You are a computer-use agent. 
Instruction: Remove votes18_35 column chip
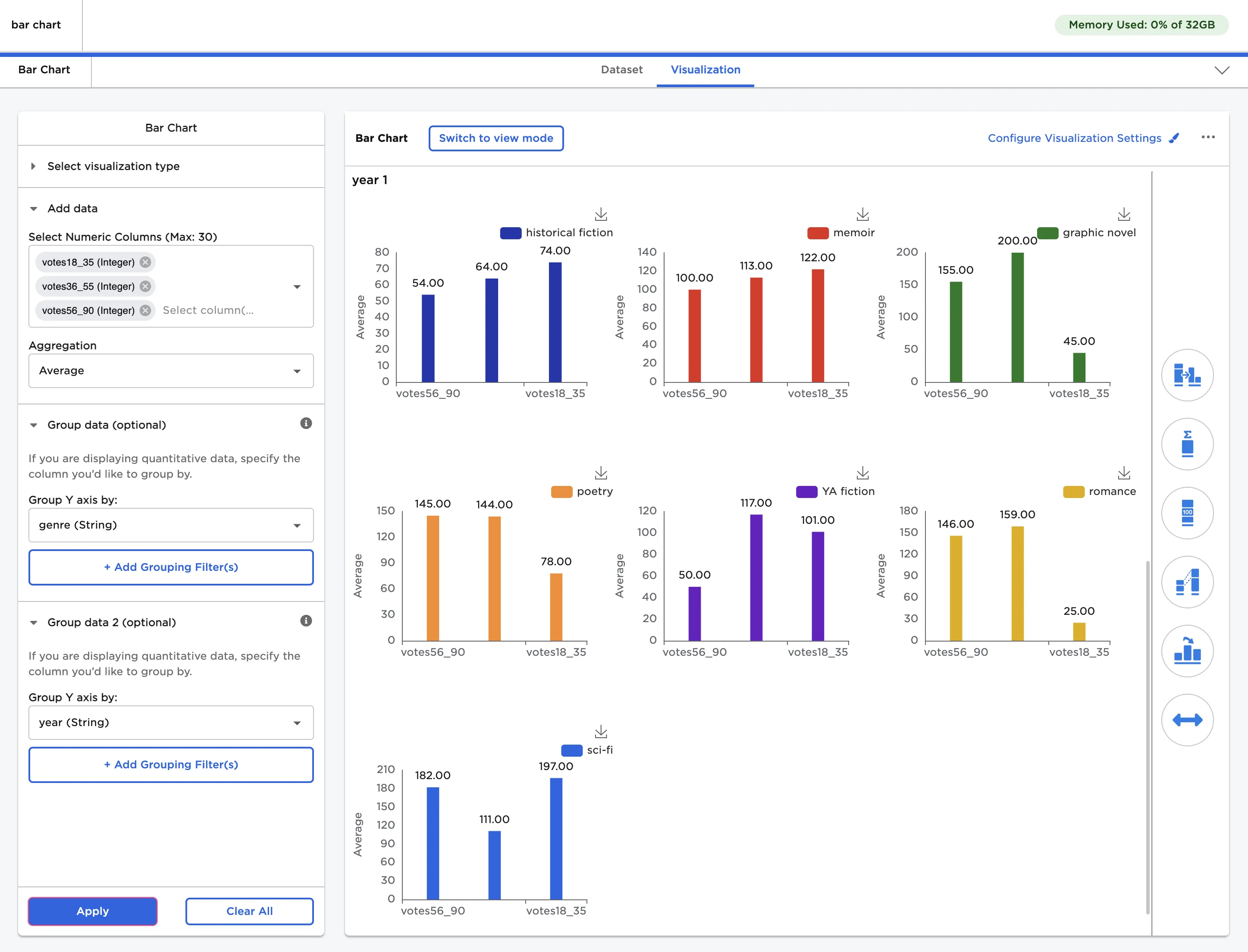coord(146,262)
